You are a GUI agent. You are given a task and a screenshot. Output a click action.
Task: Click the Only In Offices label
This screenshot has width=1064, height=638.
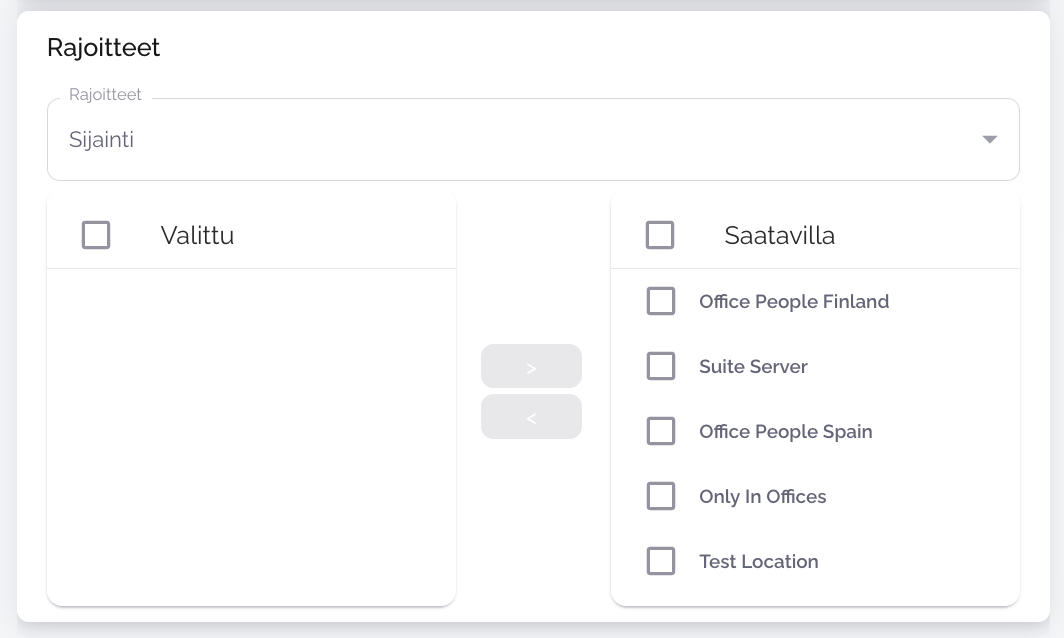(763, 496)
